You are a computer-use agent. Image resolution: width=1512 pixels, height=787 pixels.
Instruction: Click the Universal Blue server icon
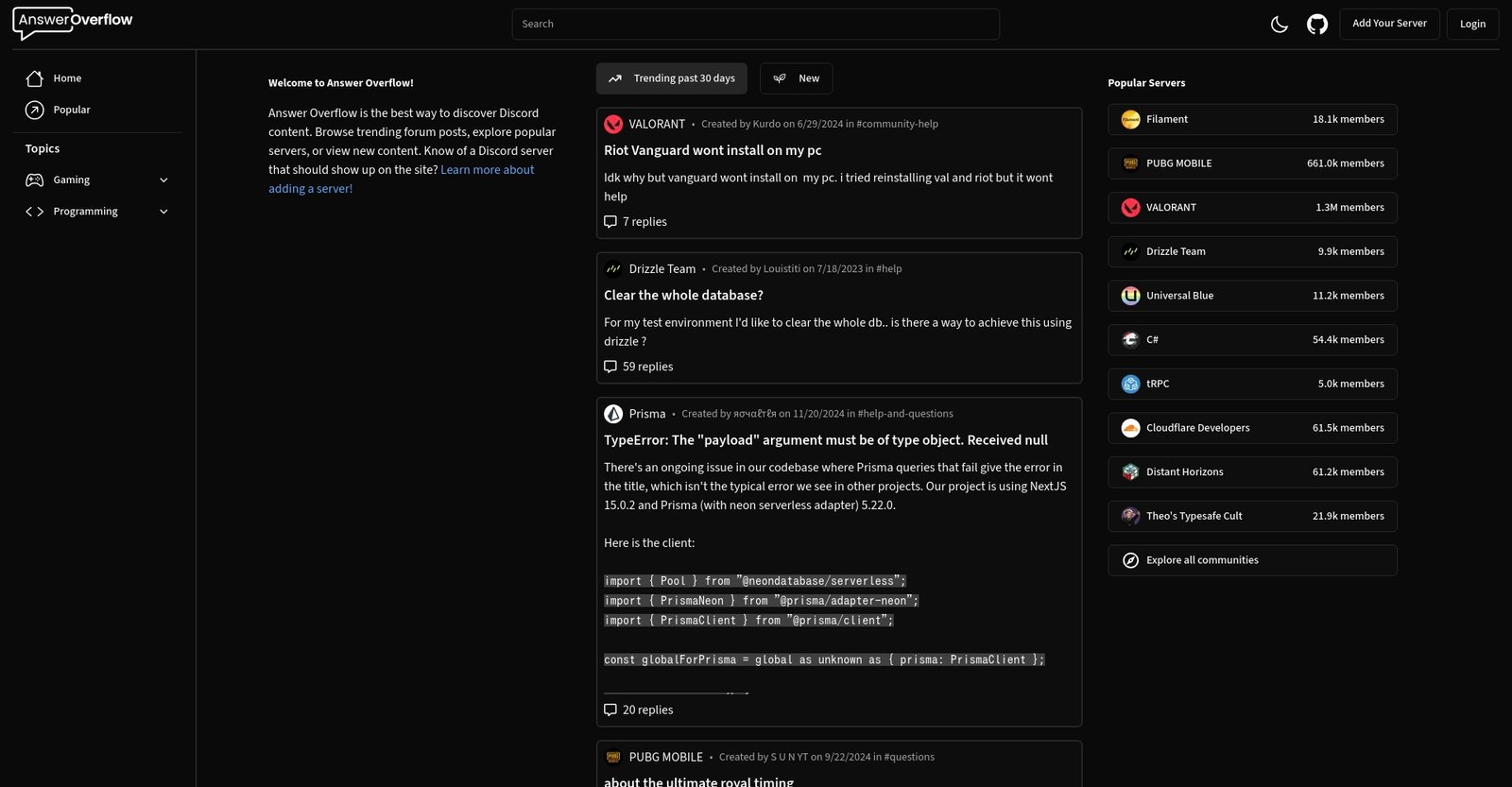1130,296
